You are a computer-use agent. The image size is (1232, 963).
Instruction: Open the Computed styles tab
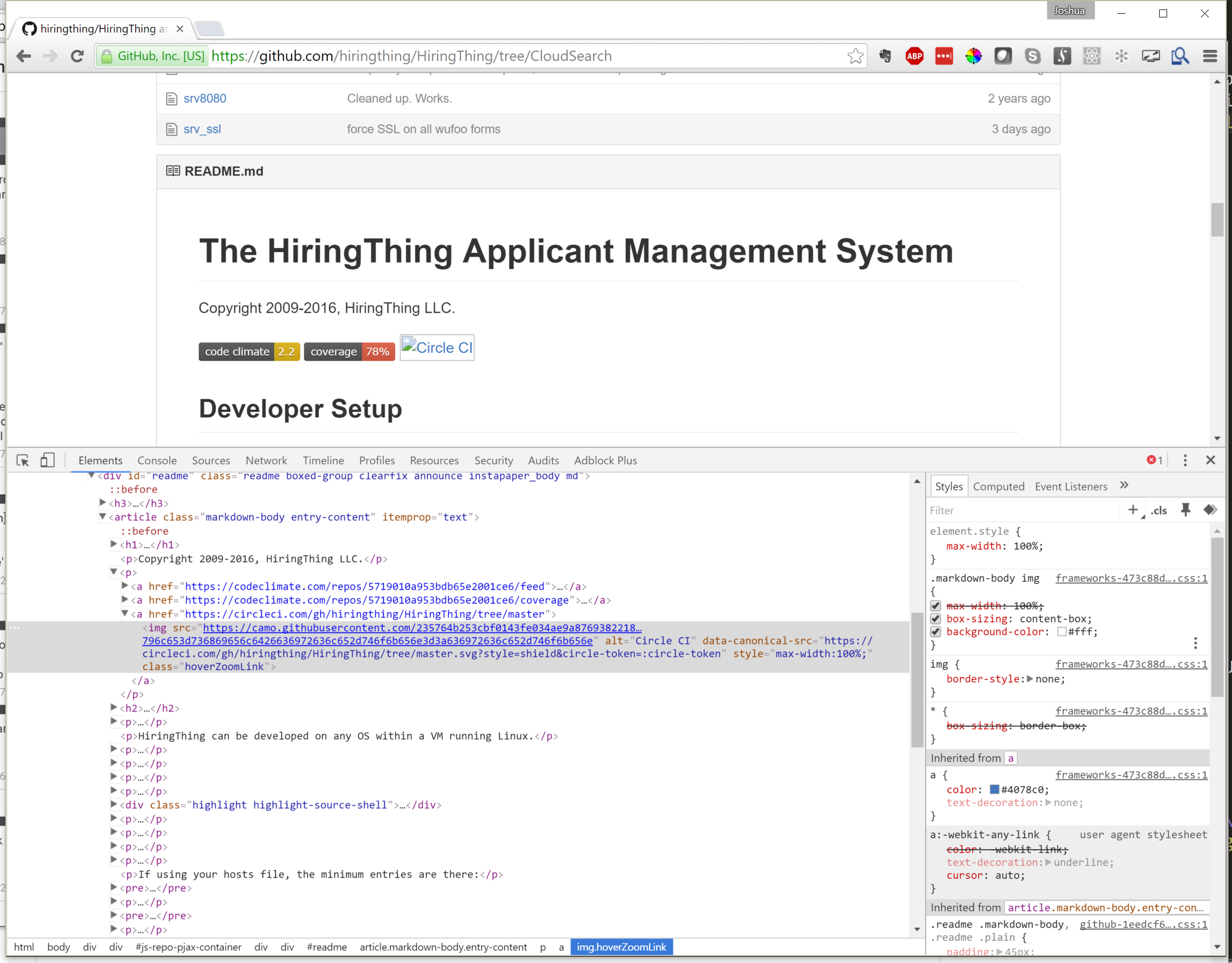tap(998, 486)
